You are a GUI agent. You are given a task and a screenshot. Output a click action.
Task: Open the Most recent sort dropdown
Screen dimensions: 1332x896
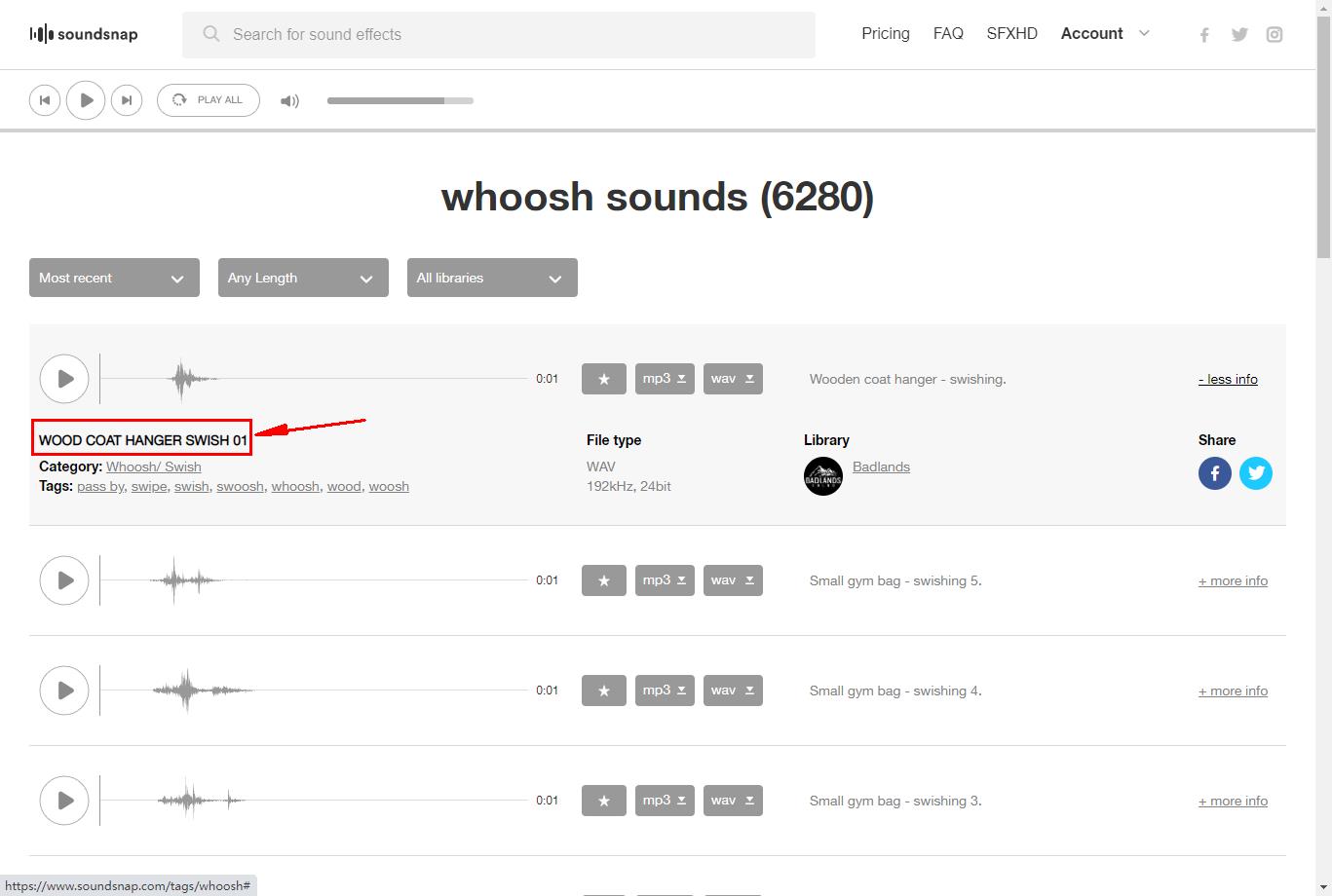tap(114, 278)
